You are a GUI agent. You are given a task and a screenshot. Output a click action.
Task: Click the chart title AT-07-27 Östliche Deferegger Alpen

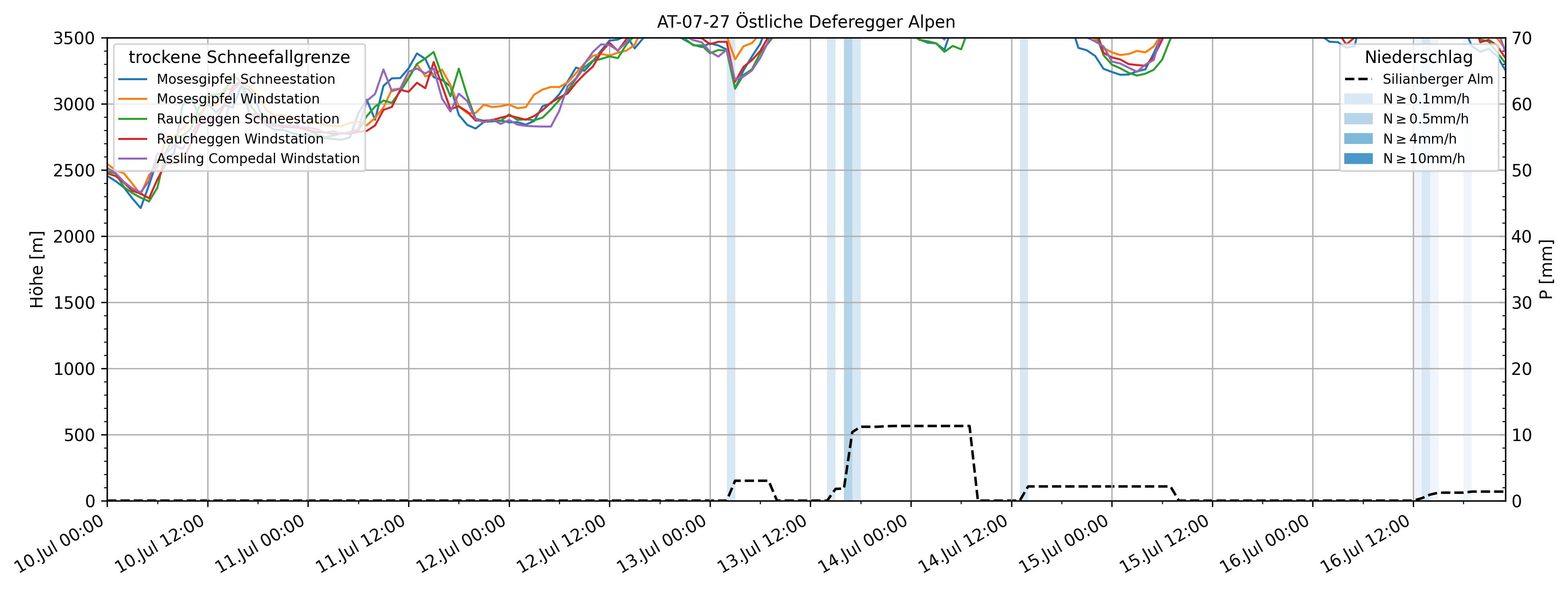coord(805,22)
